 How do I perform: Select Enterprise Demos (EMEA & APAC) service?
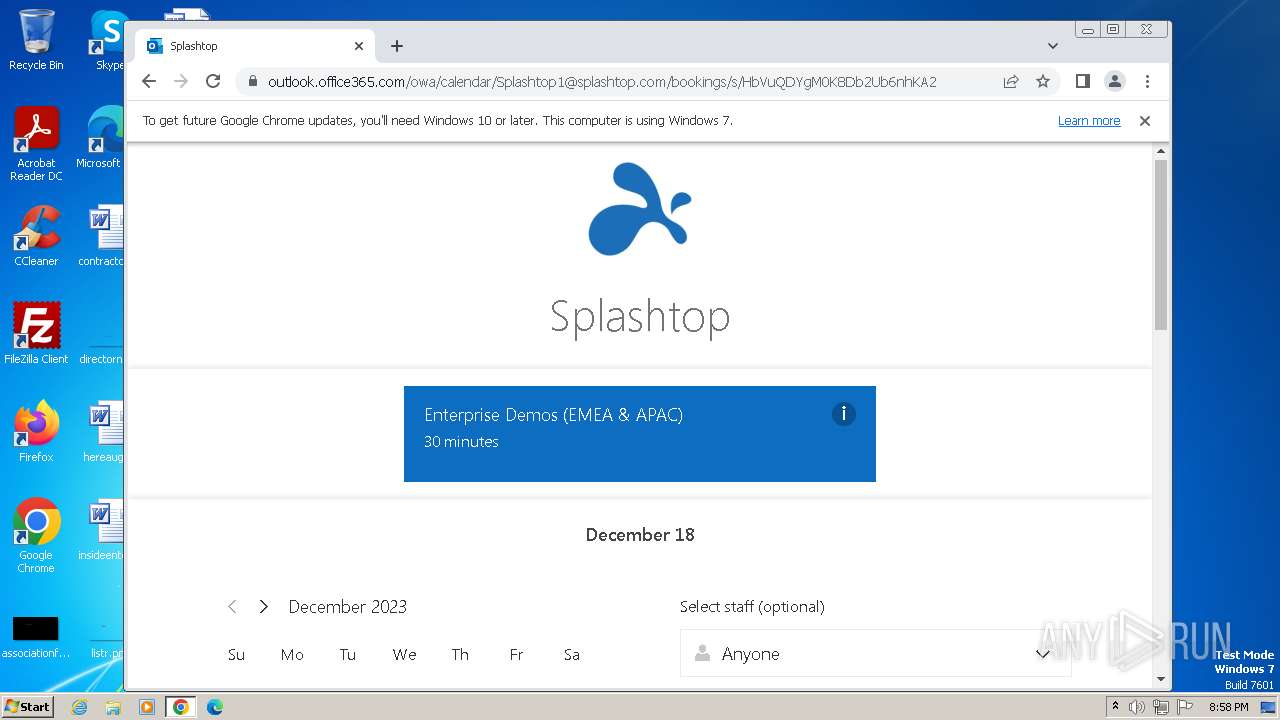click(640, 434)
